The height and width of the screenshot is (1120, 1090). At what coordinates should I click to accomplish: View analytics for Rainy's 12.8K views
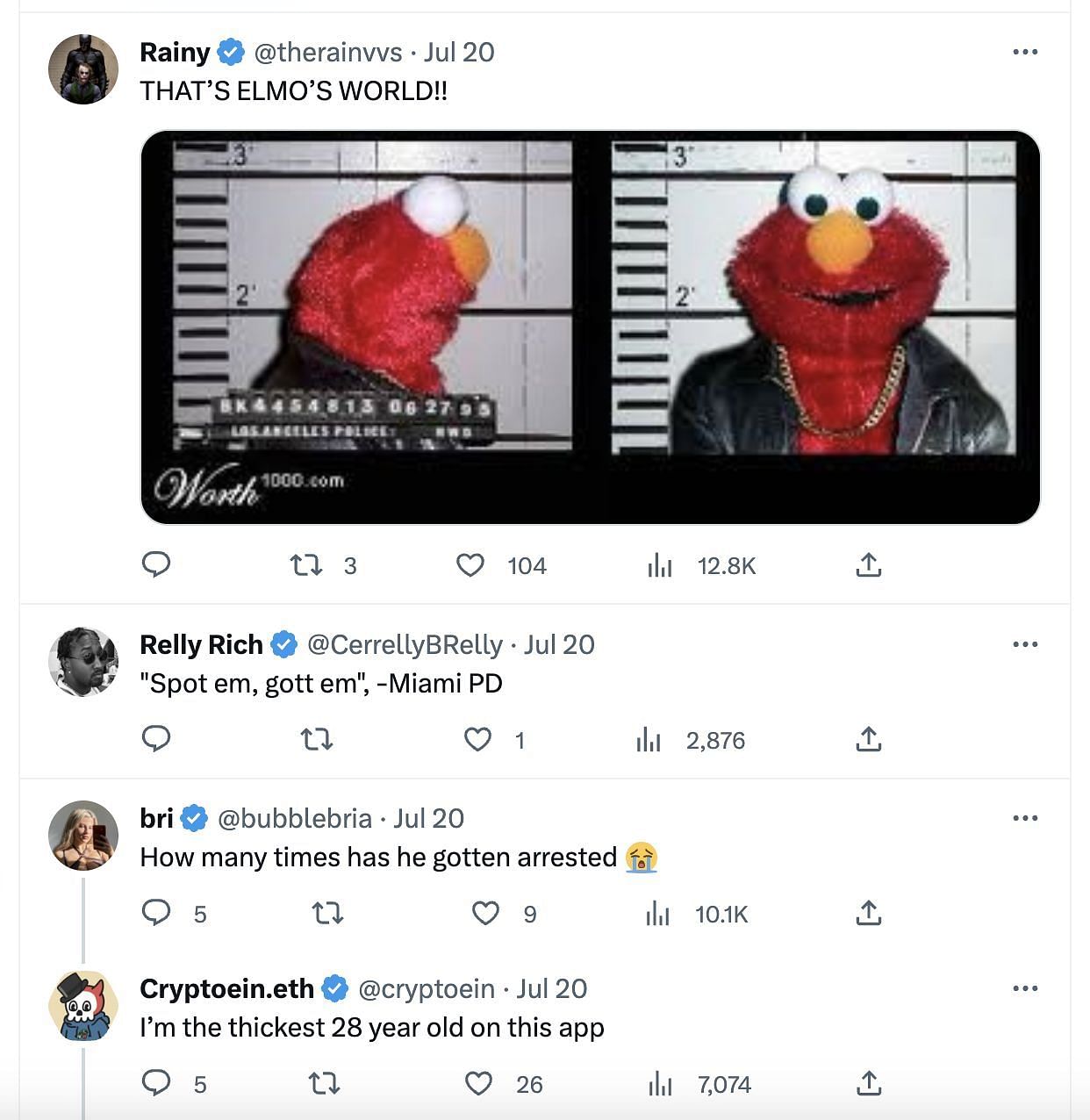pos(659,566)
